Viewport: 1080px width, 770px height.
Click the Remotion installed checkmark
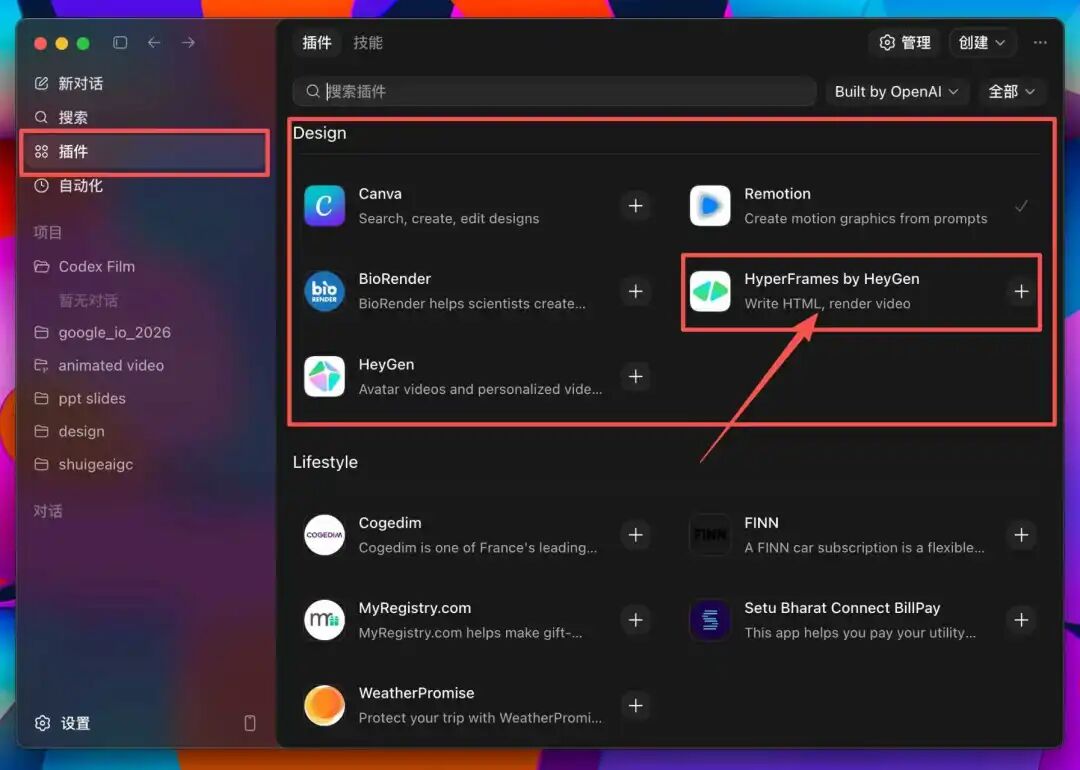pyautogui.click(x=1021, y=206)
